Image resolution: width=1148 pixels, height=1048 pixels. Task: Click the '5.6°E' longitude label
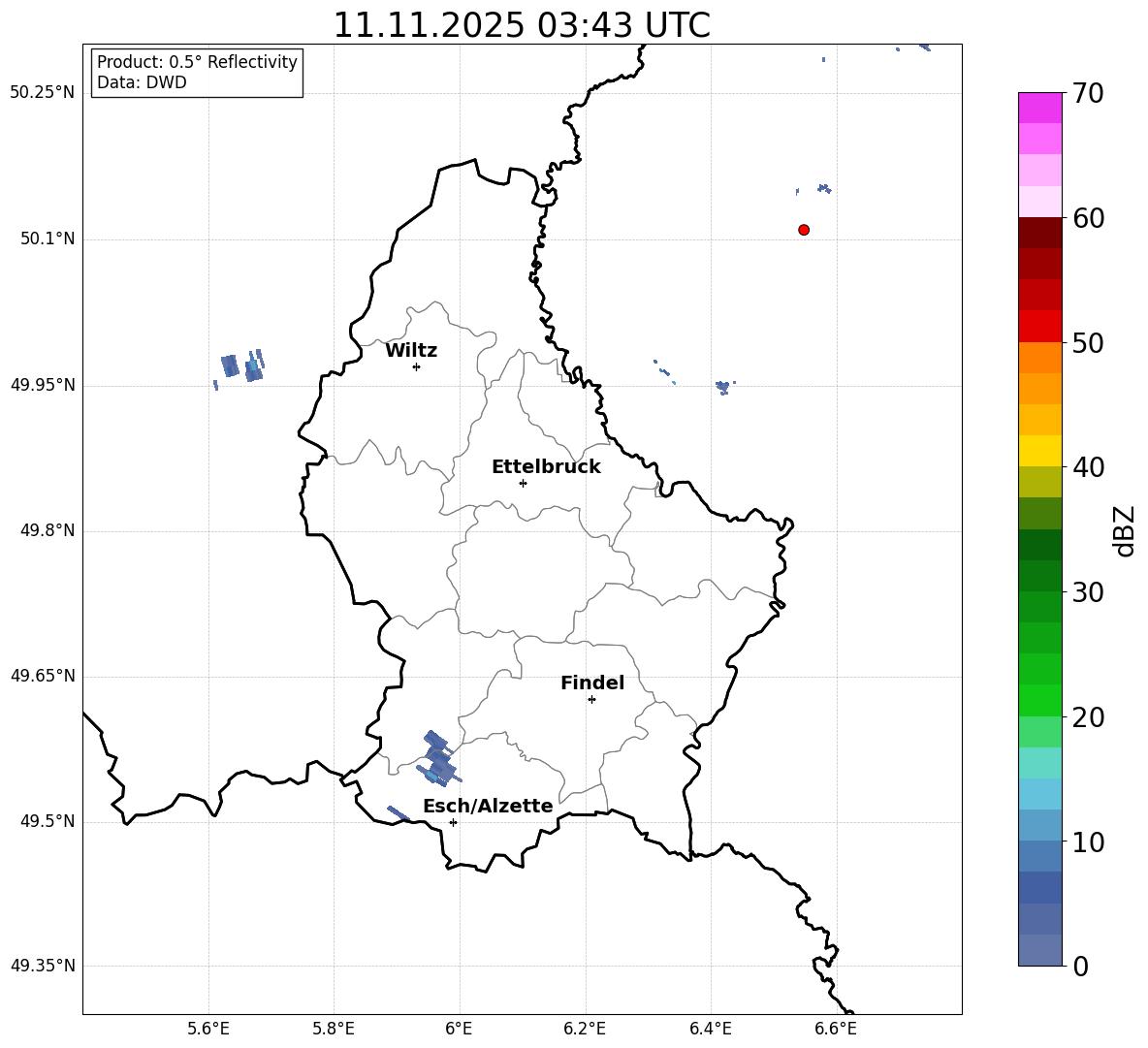[208, 1029]
